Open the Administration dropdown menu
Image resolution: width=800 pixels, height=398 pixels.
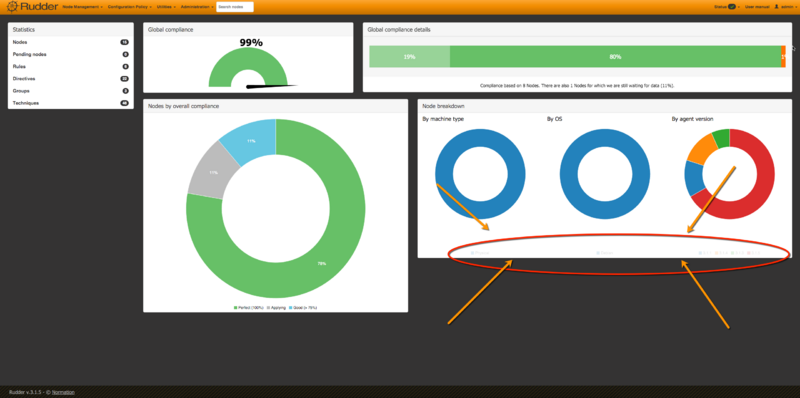coord(197,7)
